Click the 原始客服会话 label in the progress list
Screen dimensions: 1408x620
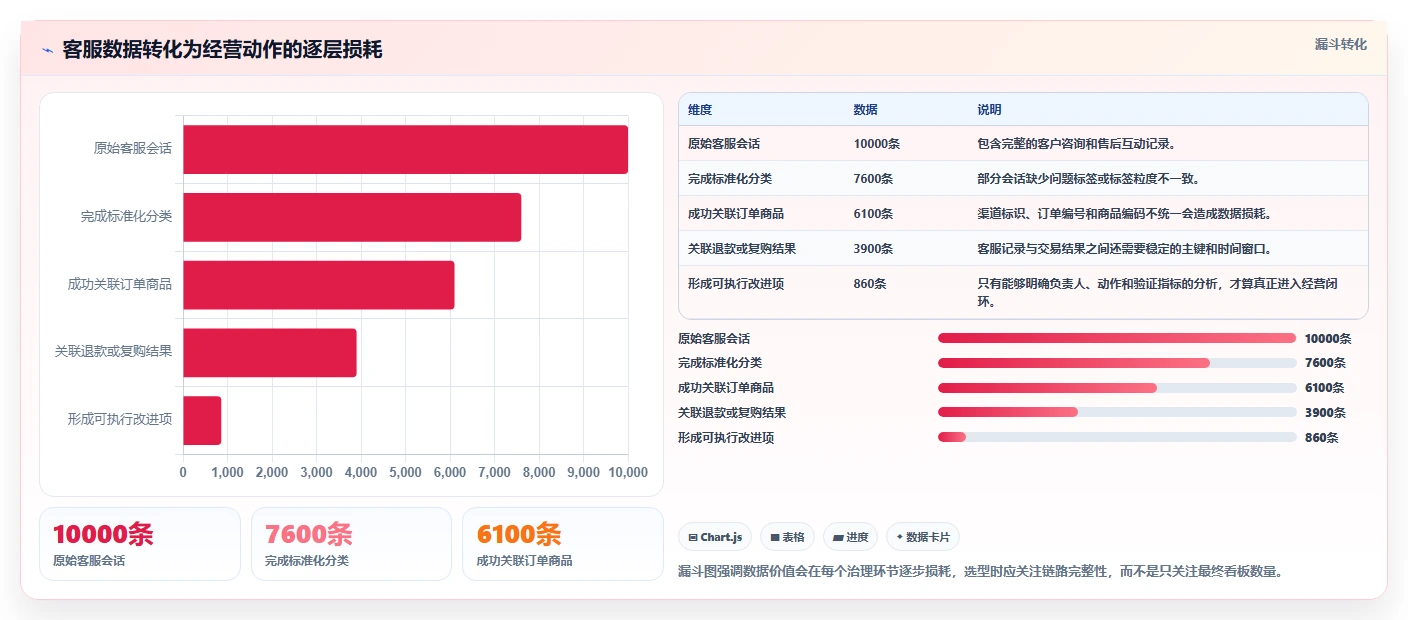coord(714,338)
